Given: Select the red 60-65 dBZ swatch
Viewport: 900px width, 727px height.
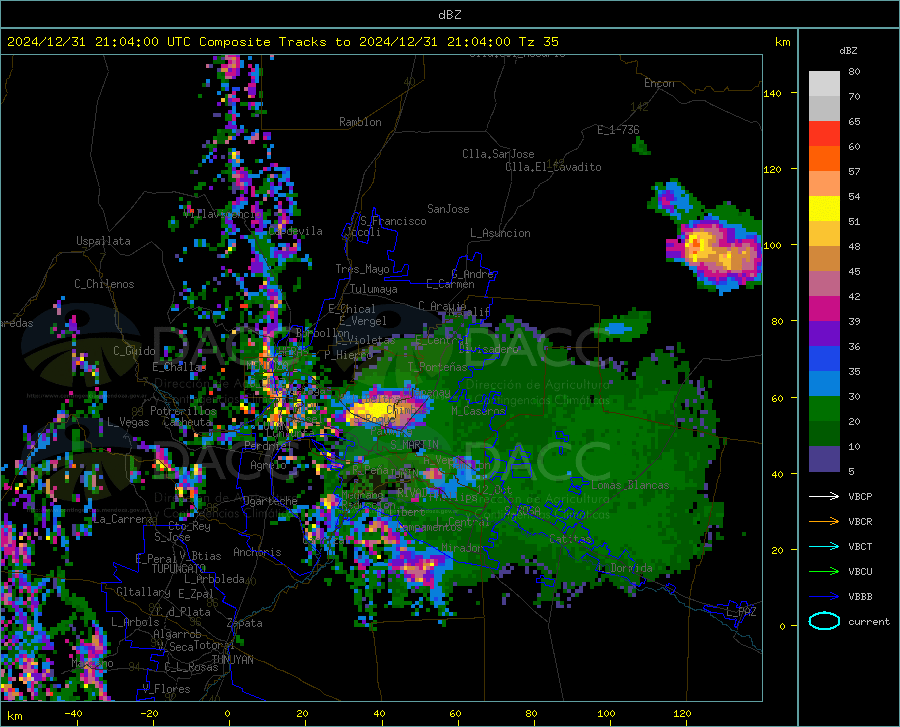Looking at the screenshot, I should click(824, 134).
